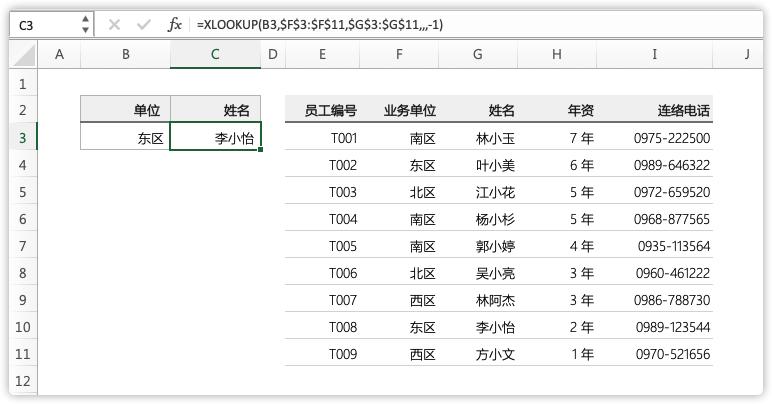Select column C header
The width and height of the screenshot is (772, 404).
[215, 55]
